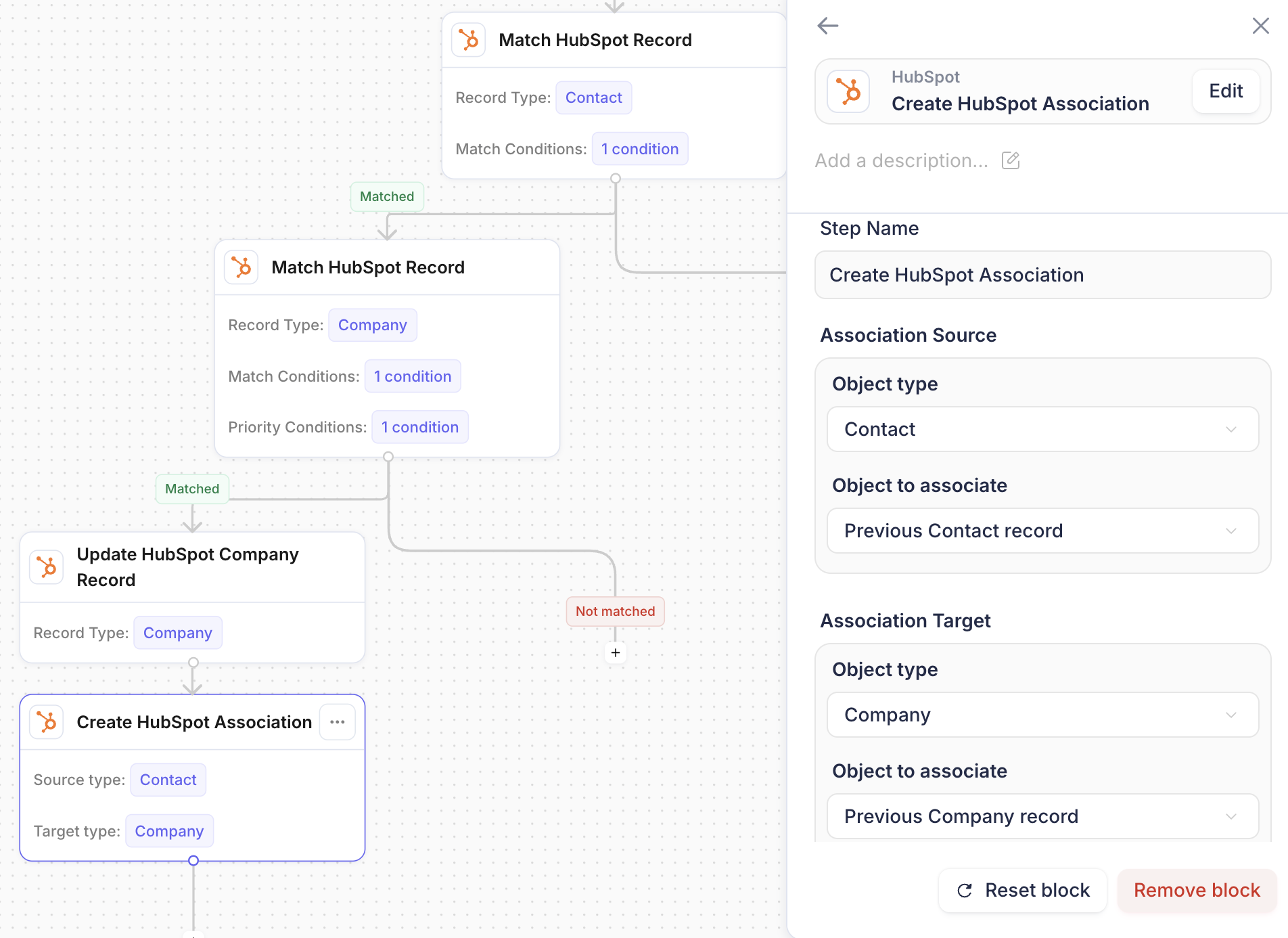Screen dimensions: 1288x938
Task: Click Target type Company chip
Action: (x=170, y=831)
